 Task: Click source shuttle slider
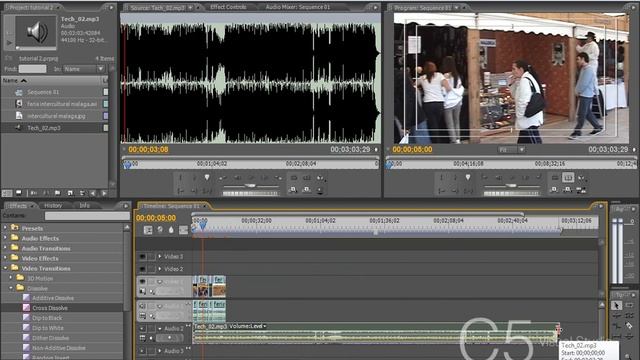click(x=250, y=186)
